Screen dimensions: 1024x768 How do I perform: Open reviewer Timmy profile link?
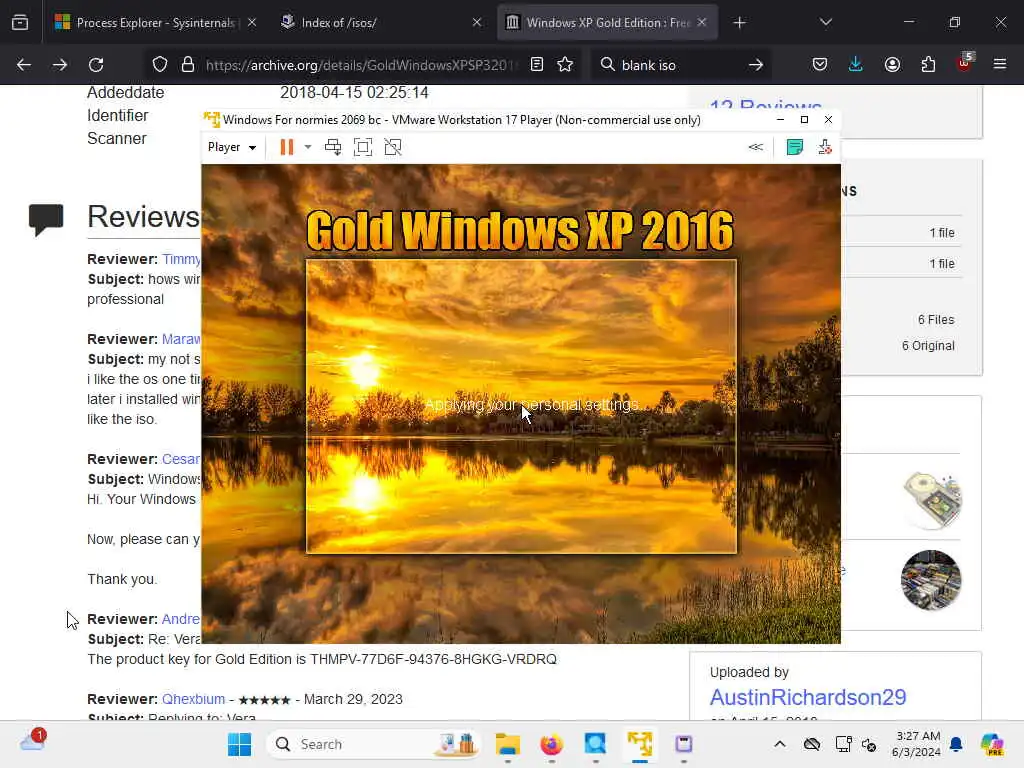click(x=182, y=259)
